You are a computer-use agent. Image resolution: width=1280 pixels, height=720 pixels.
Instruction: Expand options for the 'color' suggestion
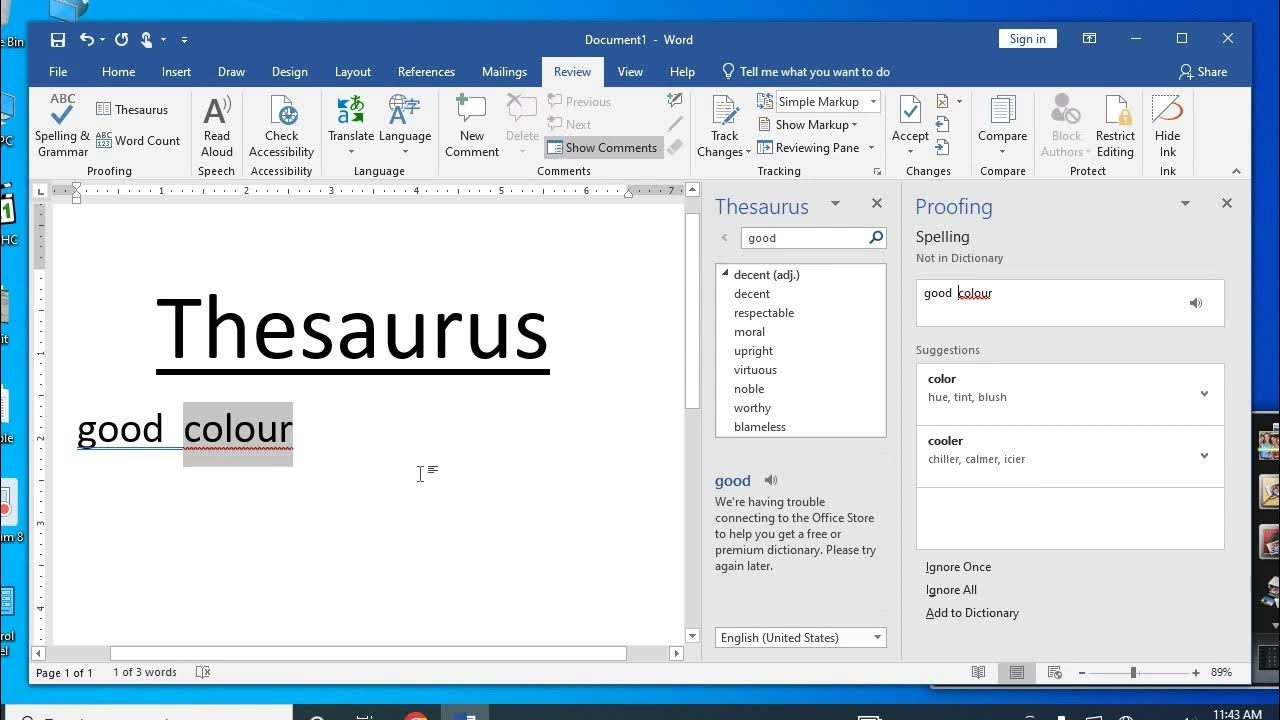pyautogui.click(x=1204, y=394)
